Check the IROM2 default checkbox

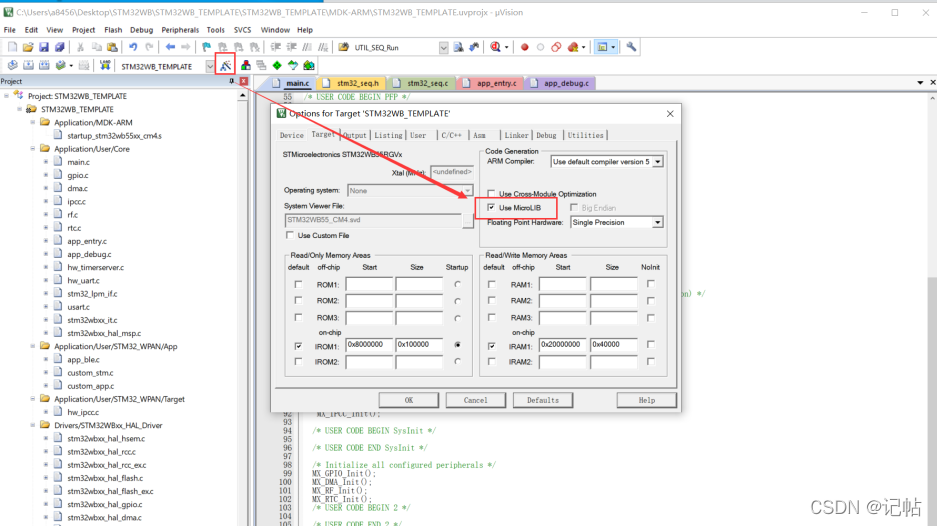(x=298, y=362)
